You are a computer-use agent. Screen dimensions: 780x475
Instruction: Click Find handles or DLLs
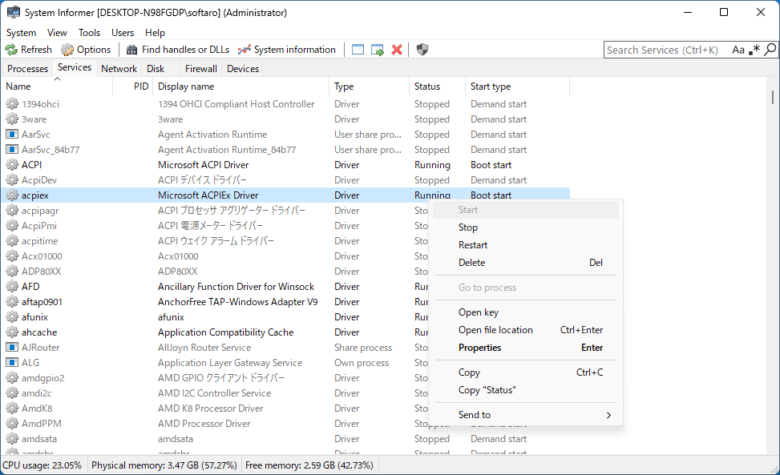[x=178, y=50]
